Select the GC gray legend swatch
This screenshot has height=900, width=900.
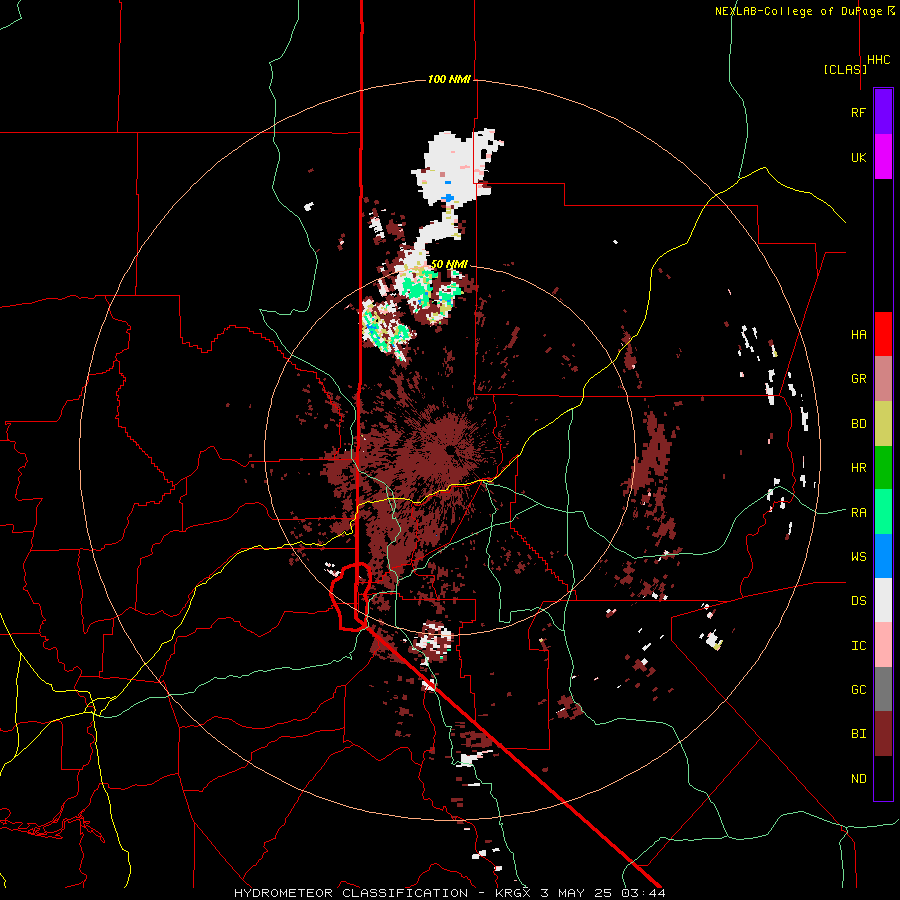(883, 689)
